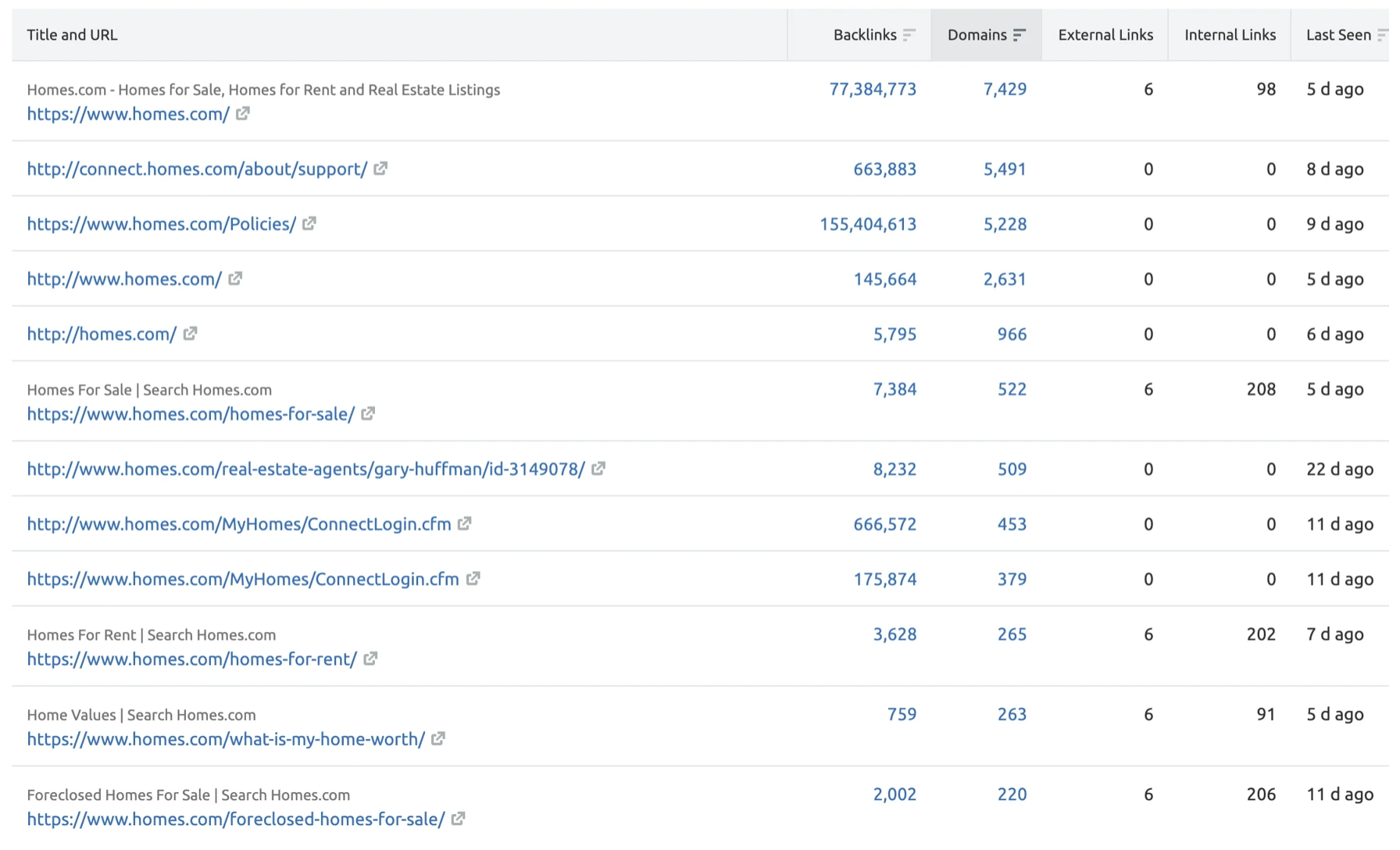Image resolution: width=1400 pixels, height=850 pixels.
Task: Click sort icon in Backlinks header
Action: point(909,34)
